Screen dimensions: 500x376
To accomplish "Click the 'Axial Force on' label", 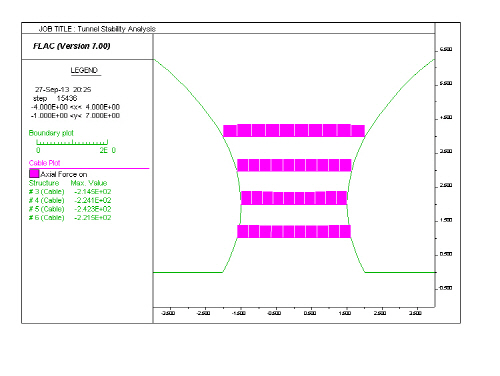I will point(64,174).
